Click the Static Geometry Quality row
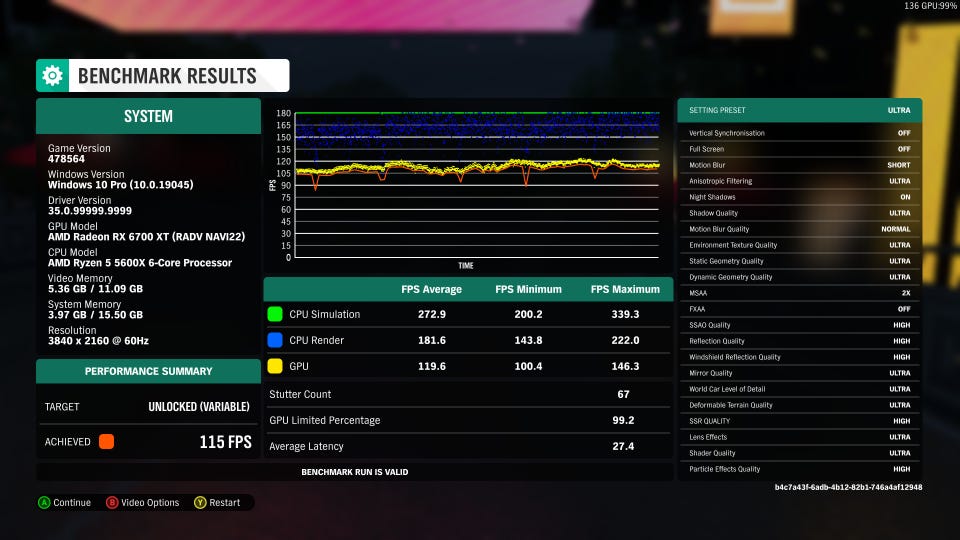This screenshot has height=540, width=960. coord(800,261)
